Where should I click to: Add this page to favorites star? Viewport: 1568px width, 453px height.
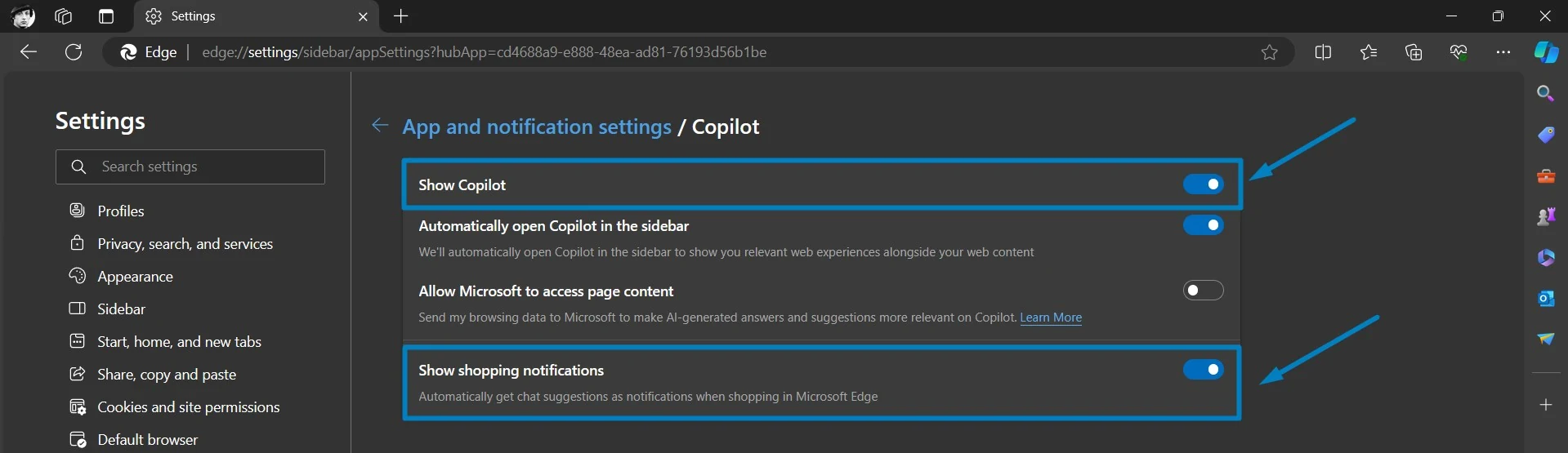tap(1269, 52)
